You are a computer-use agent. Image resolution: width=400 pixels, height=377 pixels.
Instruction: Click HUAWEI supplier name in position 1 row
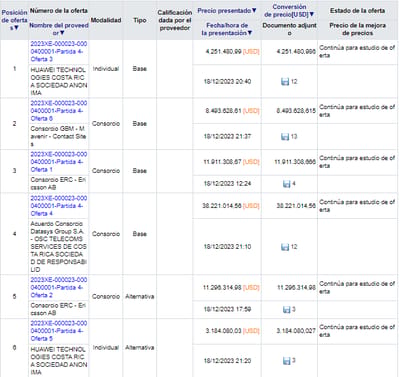pyautogui.click(x=59, y=81)
